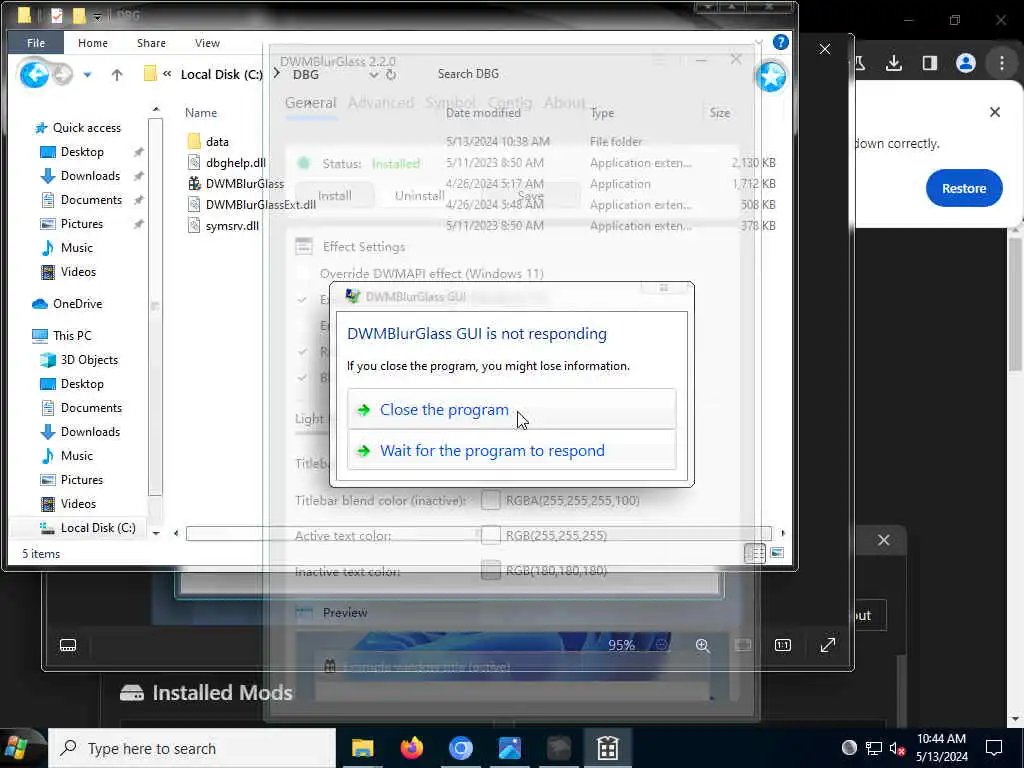Sort files by Name column

coord(200,112)
